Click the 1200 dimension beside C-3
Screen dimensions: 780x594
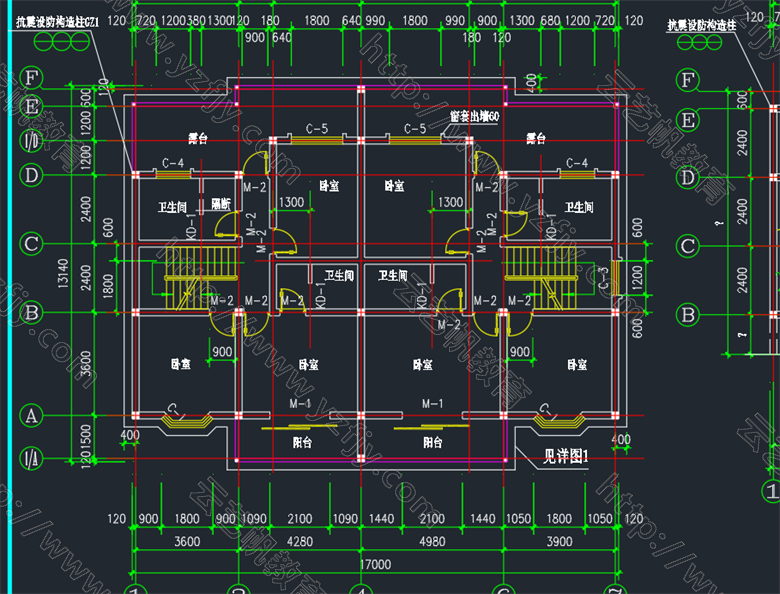pyautogui.click(x=637, y=277)
